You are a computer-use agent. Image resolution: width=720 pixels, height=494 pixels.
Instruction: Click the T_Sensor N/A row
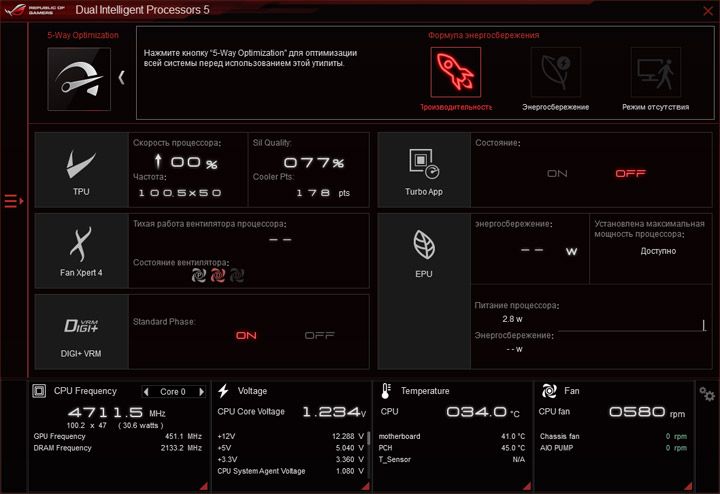click(x=452, y=460)
